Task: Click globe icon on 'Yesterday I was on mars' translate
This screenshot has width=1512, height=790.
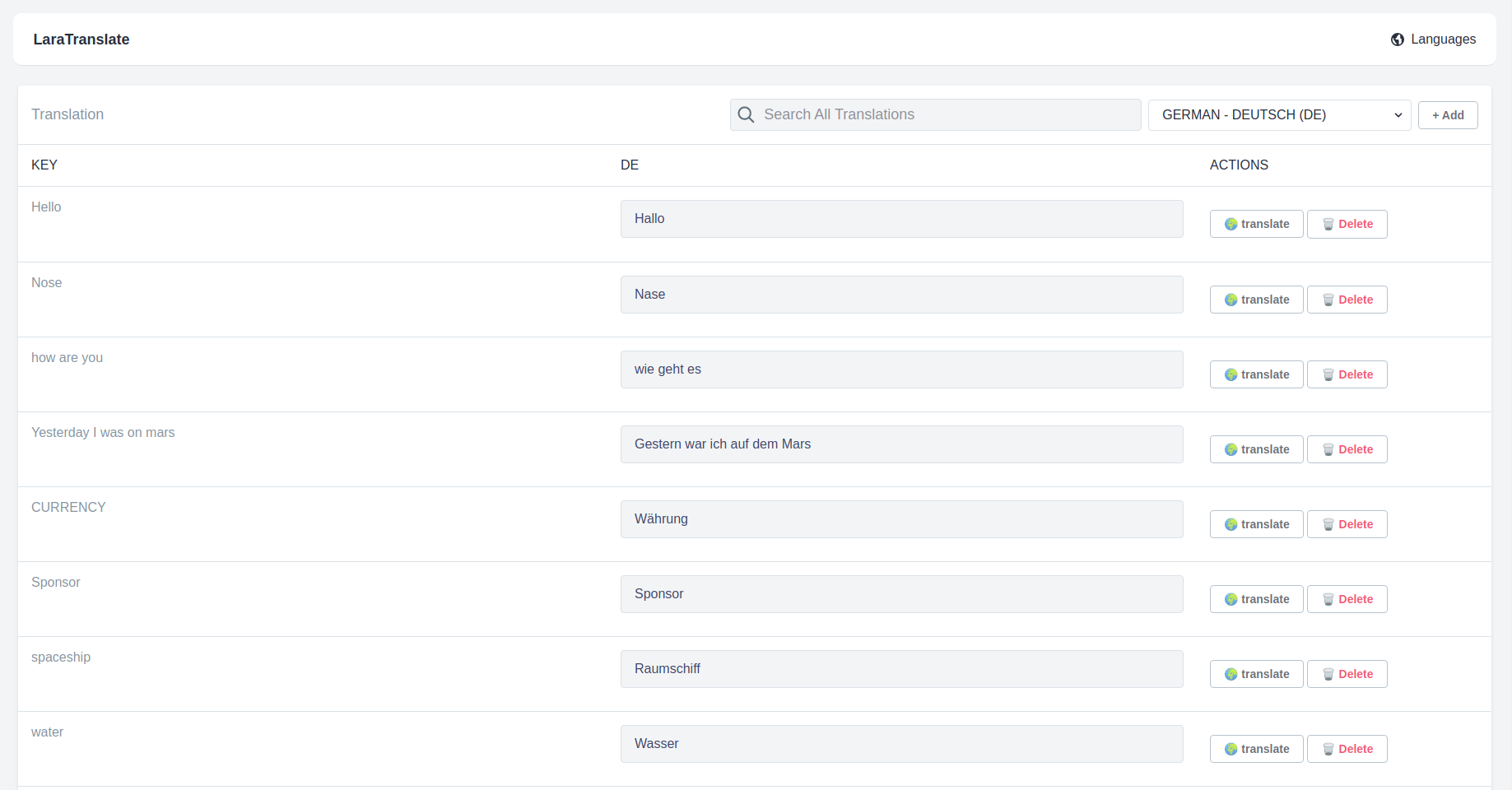Action: pos(1231,449)
